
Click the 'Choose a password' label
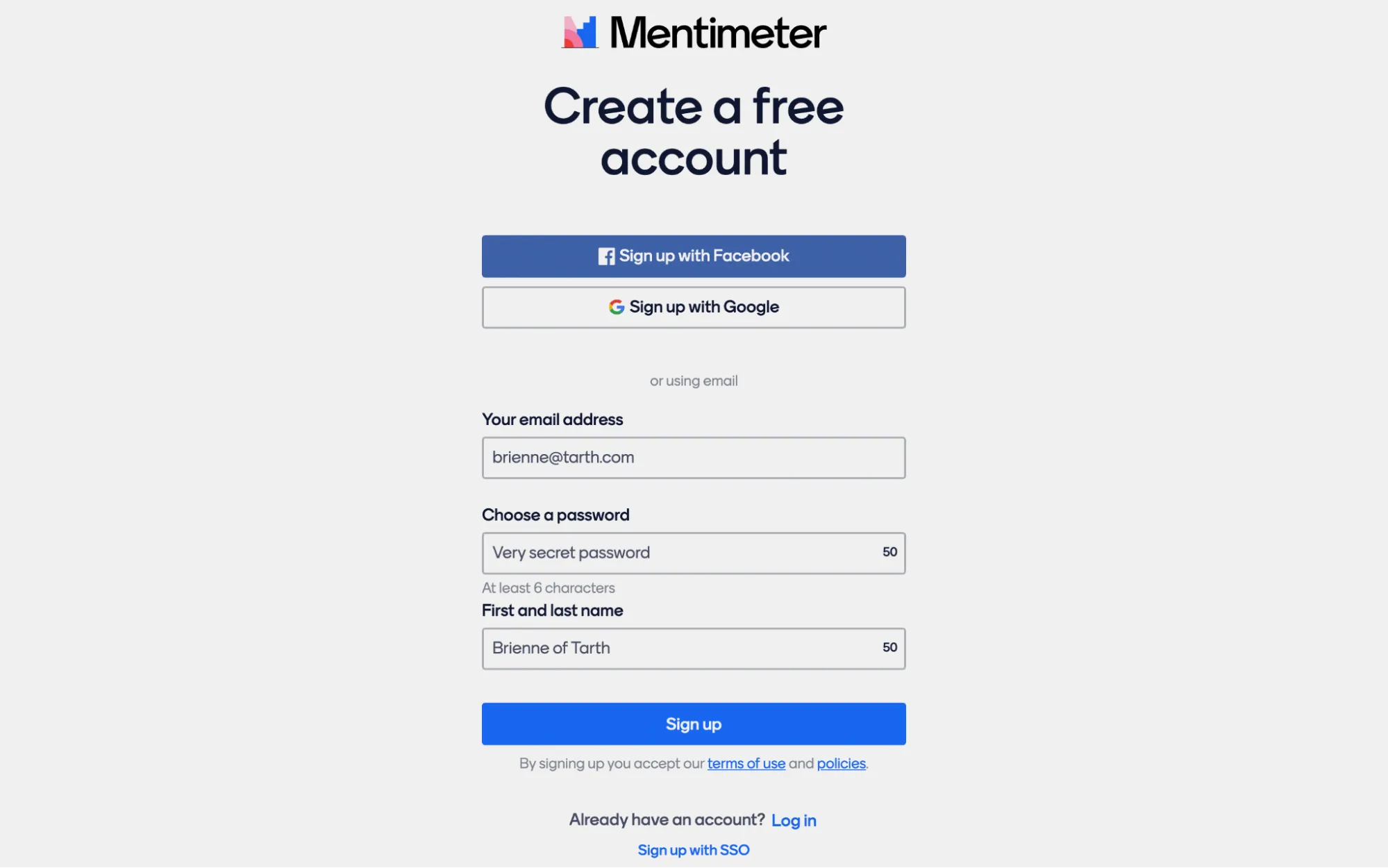(555, 515)
